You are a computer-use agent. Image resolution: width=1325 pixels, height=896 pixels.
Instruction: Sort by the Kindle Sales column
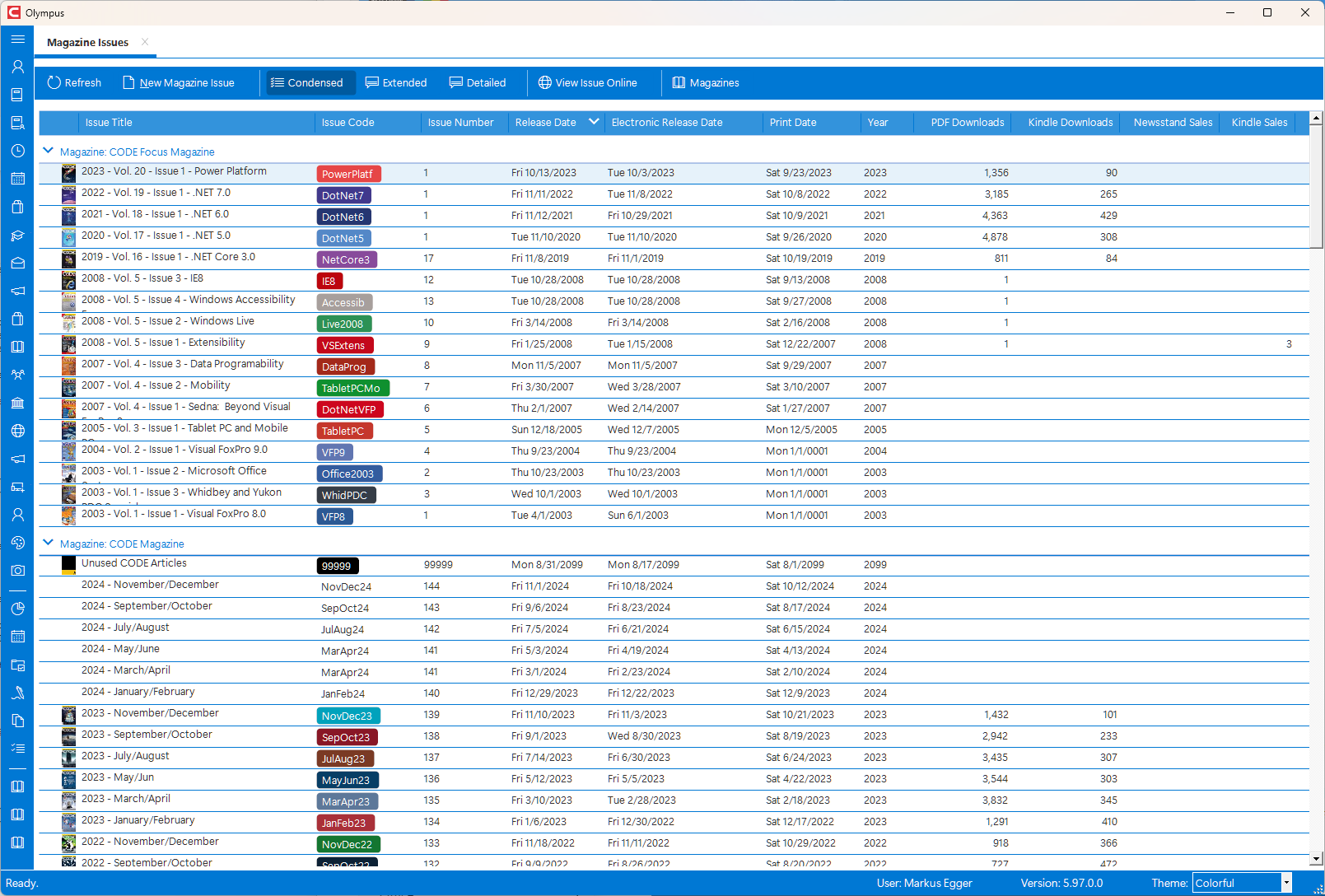1259,123
